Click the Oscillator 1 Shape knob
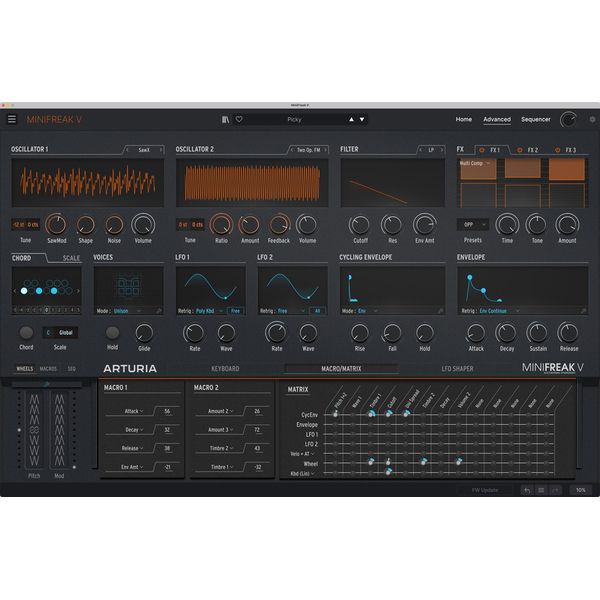The width and height of the screenshot is (600, 600). pos(86,225)
